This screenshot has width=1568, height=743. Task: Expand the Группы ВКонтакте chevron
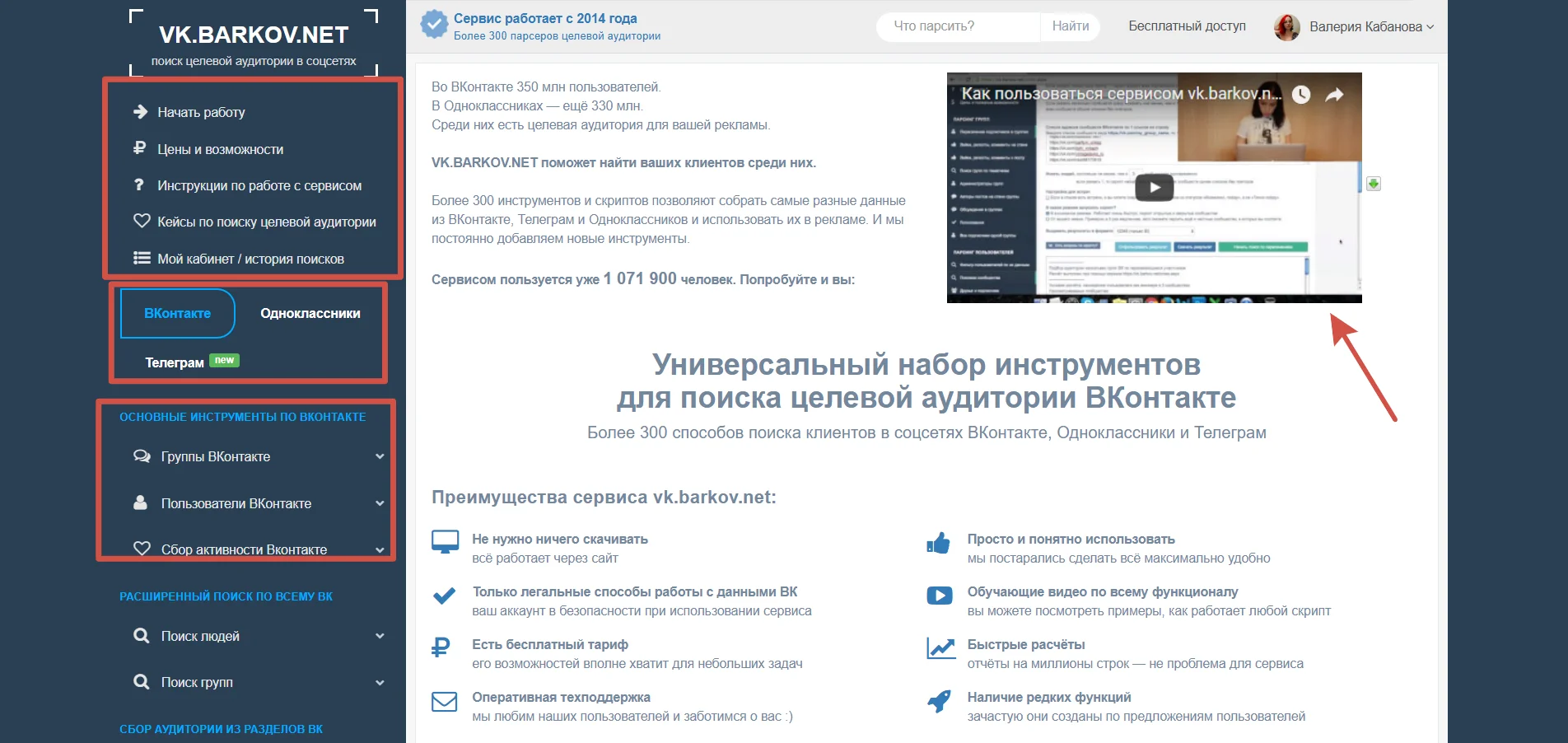pyautogui.click(x=380, y=456)
